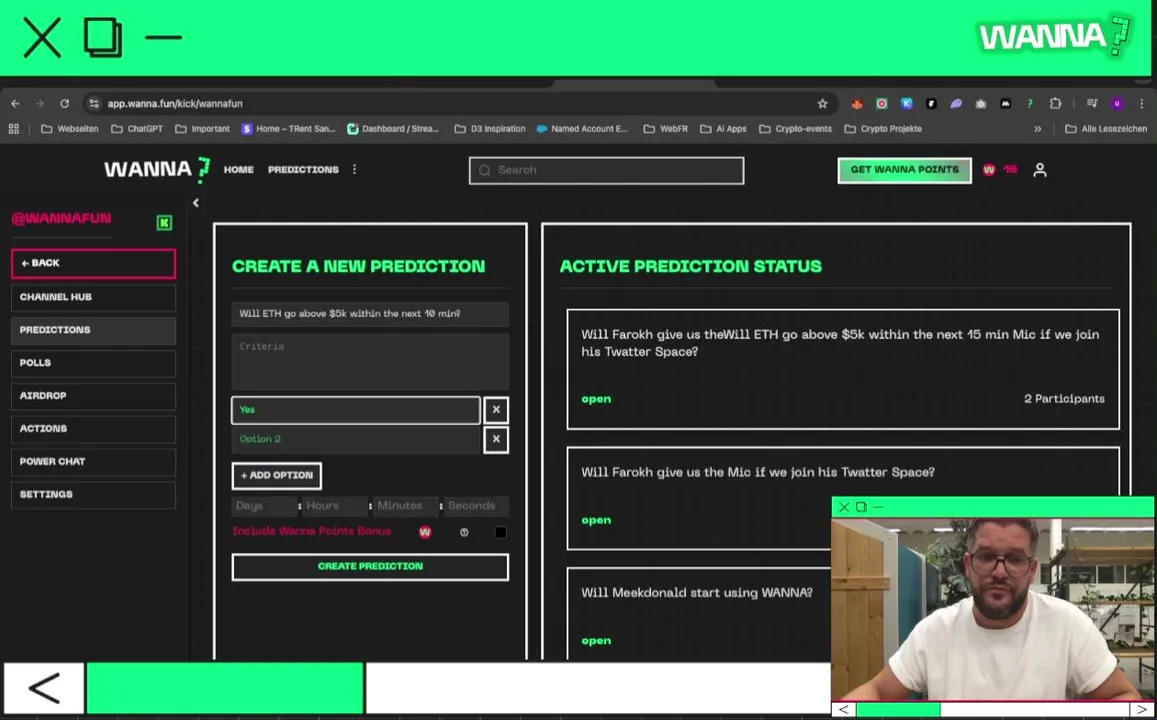The width and height of the screenshot is (1157, 720).
Task: Open the Home – TRent San bookmark
Action: coord(289,128)
